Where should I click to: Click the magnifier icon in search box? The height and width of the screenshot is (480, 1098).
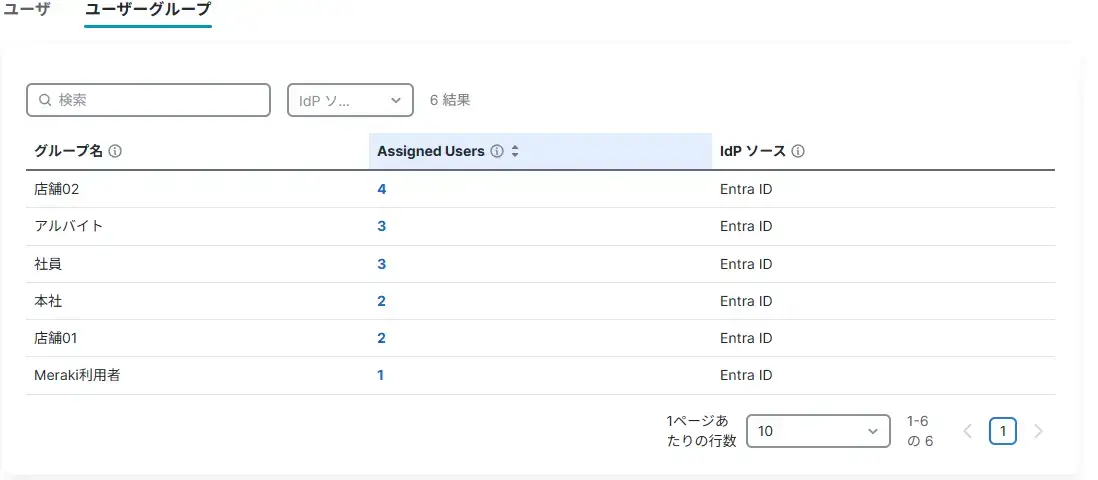coord(45,100)
